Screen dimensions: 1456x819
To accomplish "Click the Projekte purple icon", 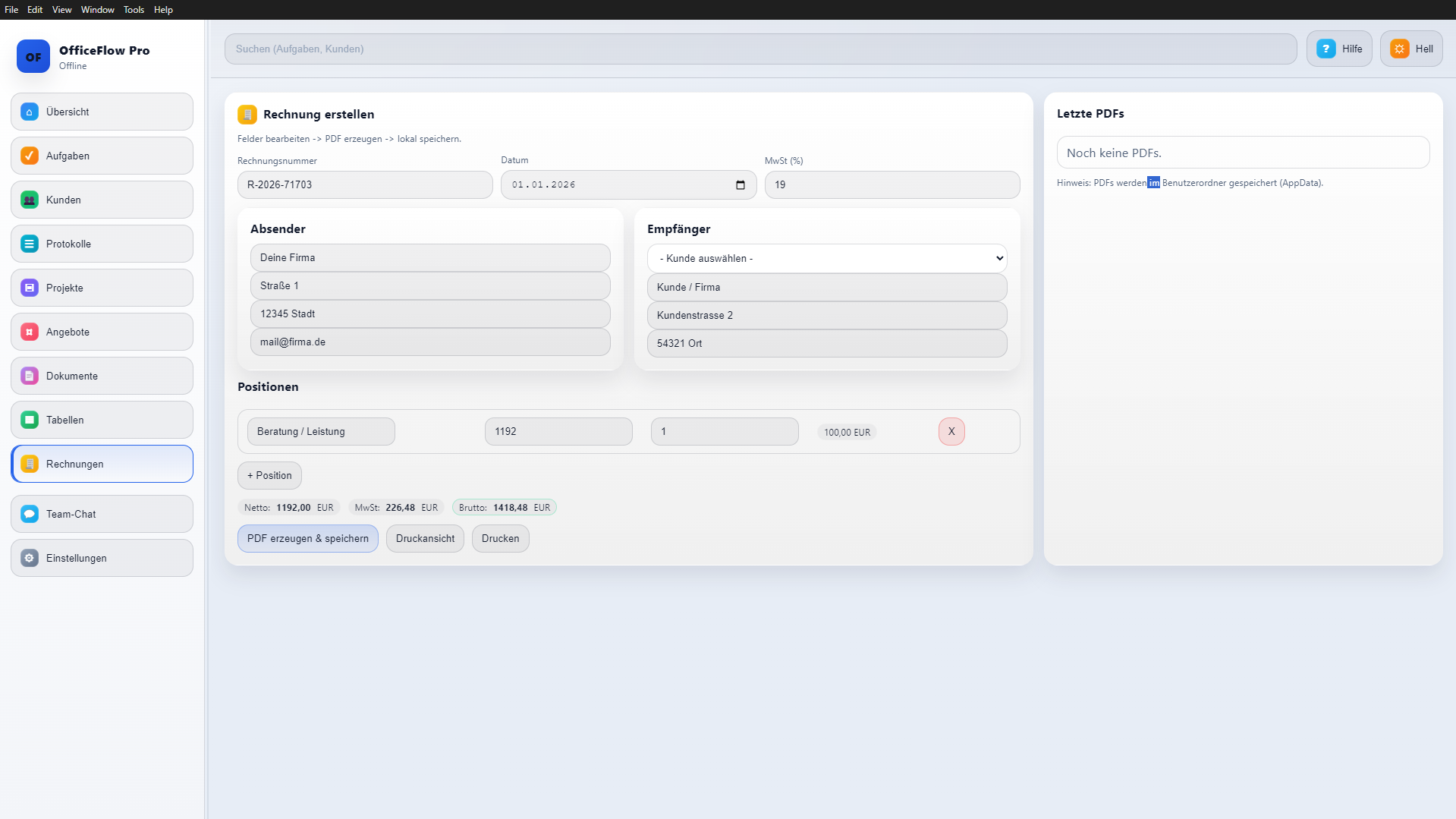I will tap(30, 288).
